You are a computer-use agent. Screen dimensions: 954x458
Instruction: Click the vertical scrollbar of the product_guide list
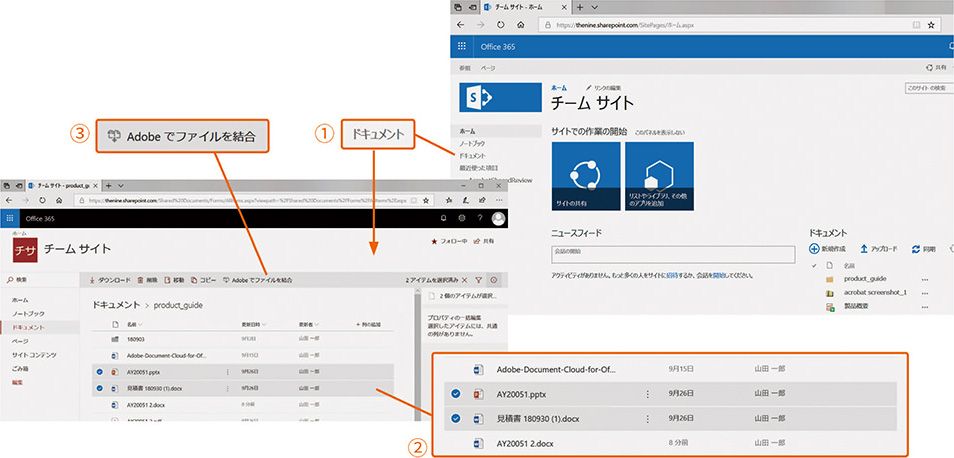point(417,356)
